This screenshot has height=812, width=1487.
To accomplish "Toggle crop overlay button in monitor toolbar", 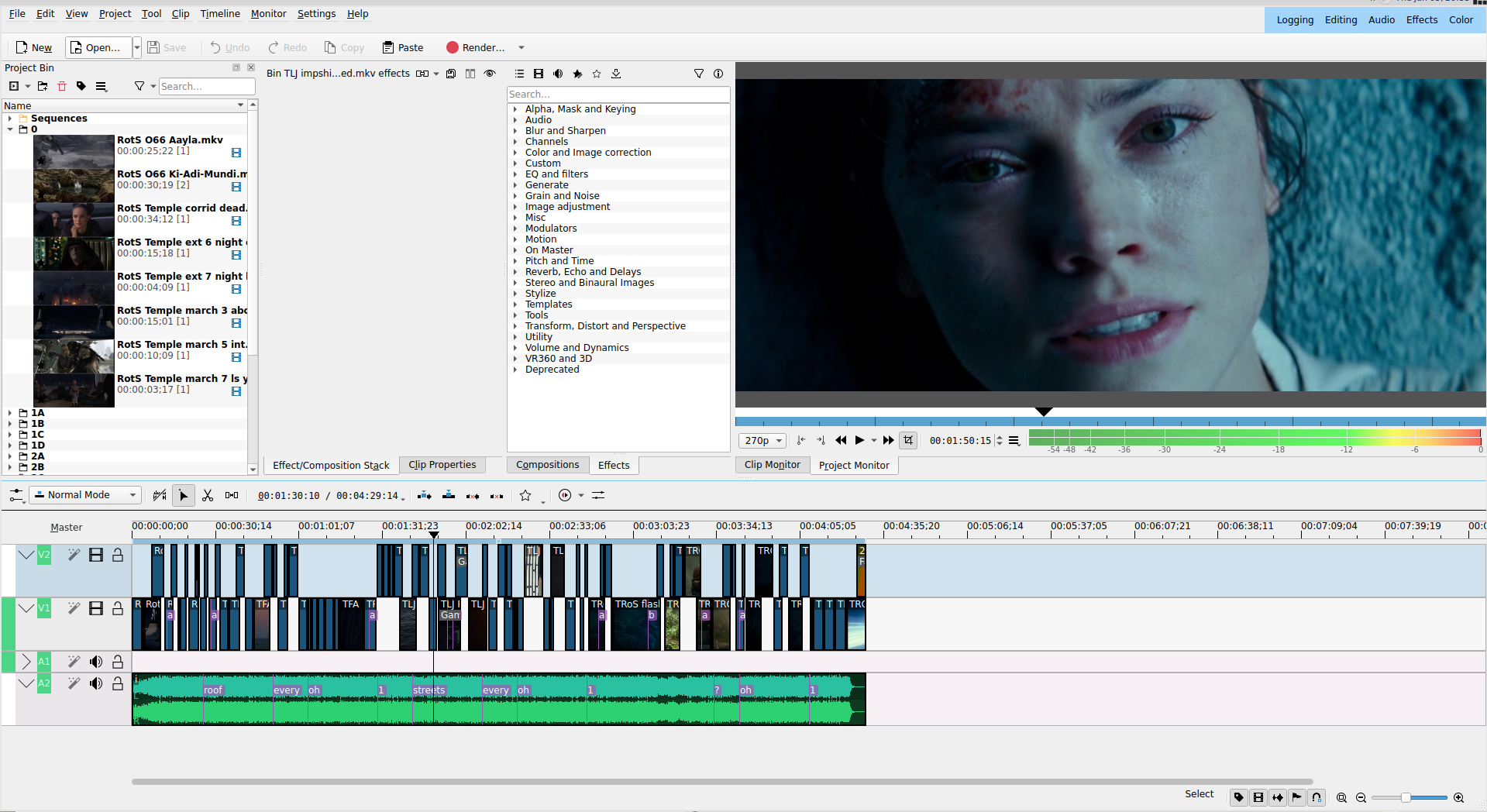I will (908, 440).
